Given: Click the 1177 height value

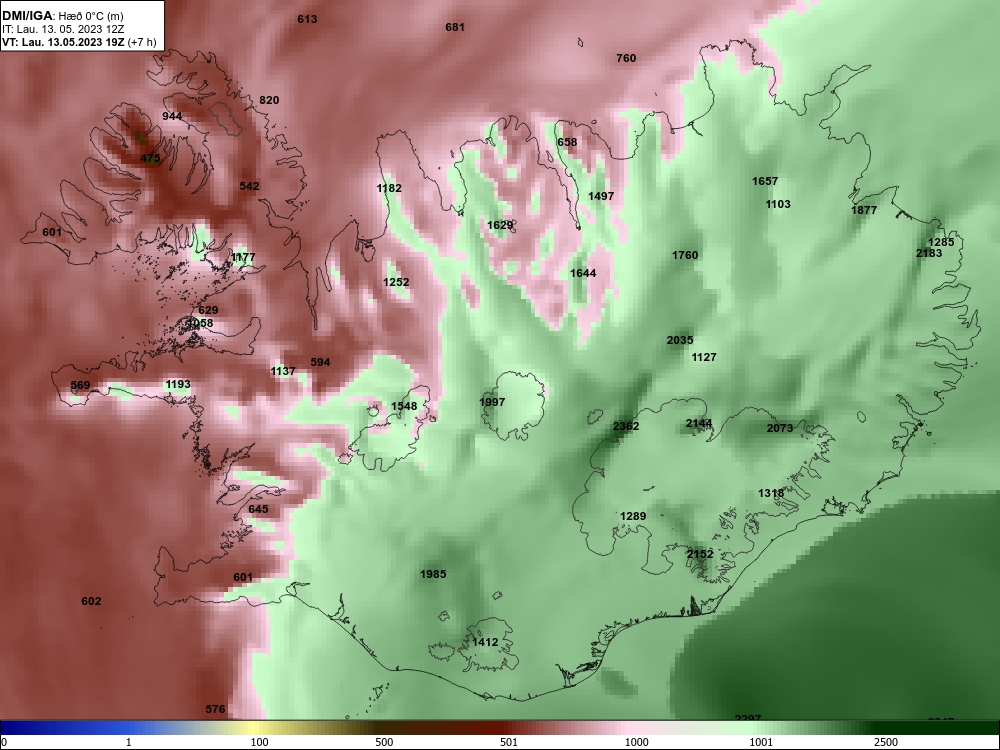Looking at the screenshot, I should [x=243, y=258].
